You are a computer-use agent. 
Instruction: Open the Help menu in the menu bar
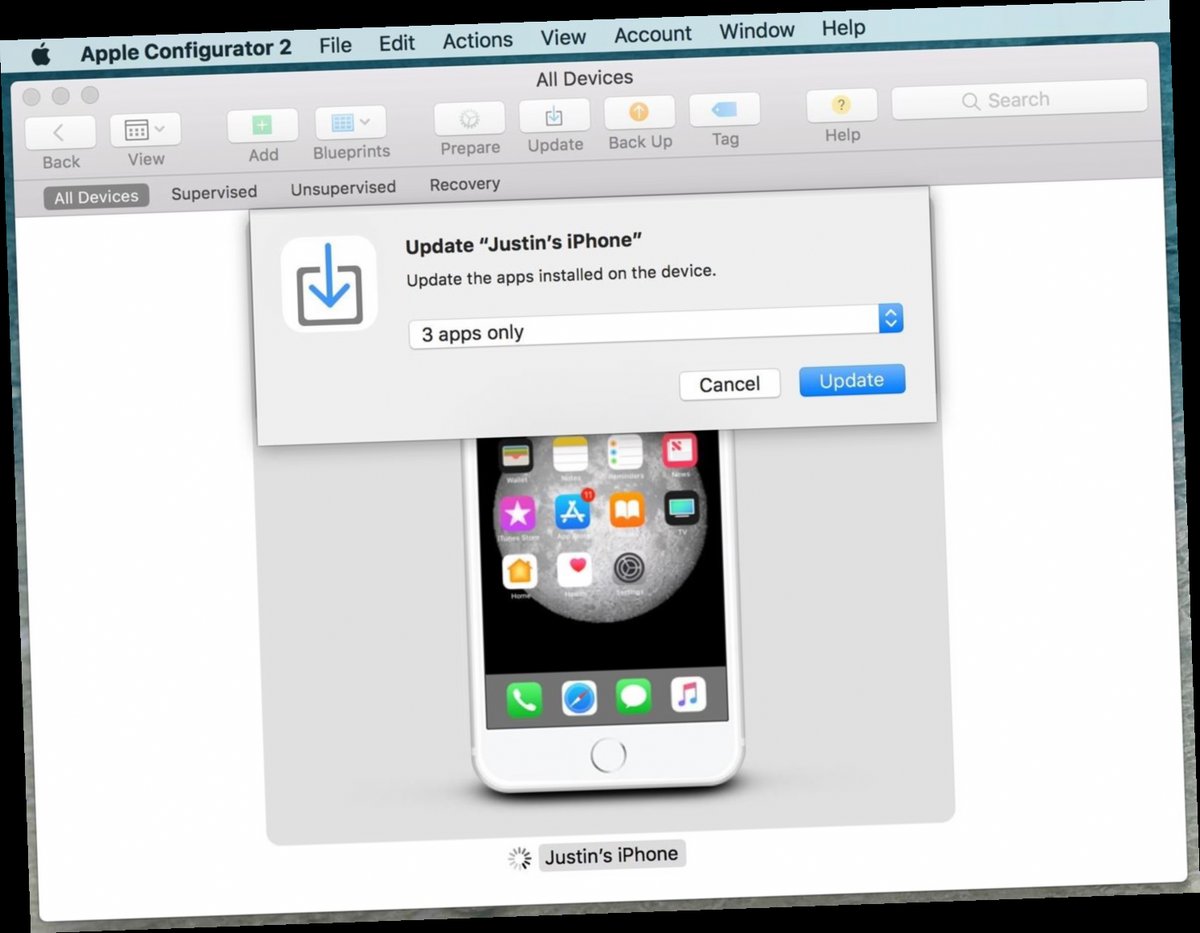pos(843,28)
